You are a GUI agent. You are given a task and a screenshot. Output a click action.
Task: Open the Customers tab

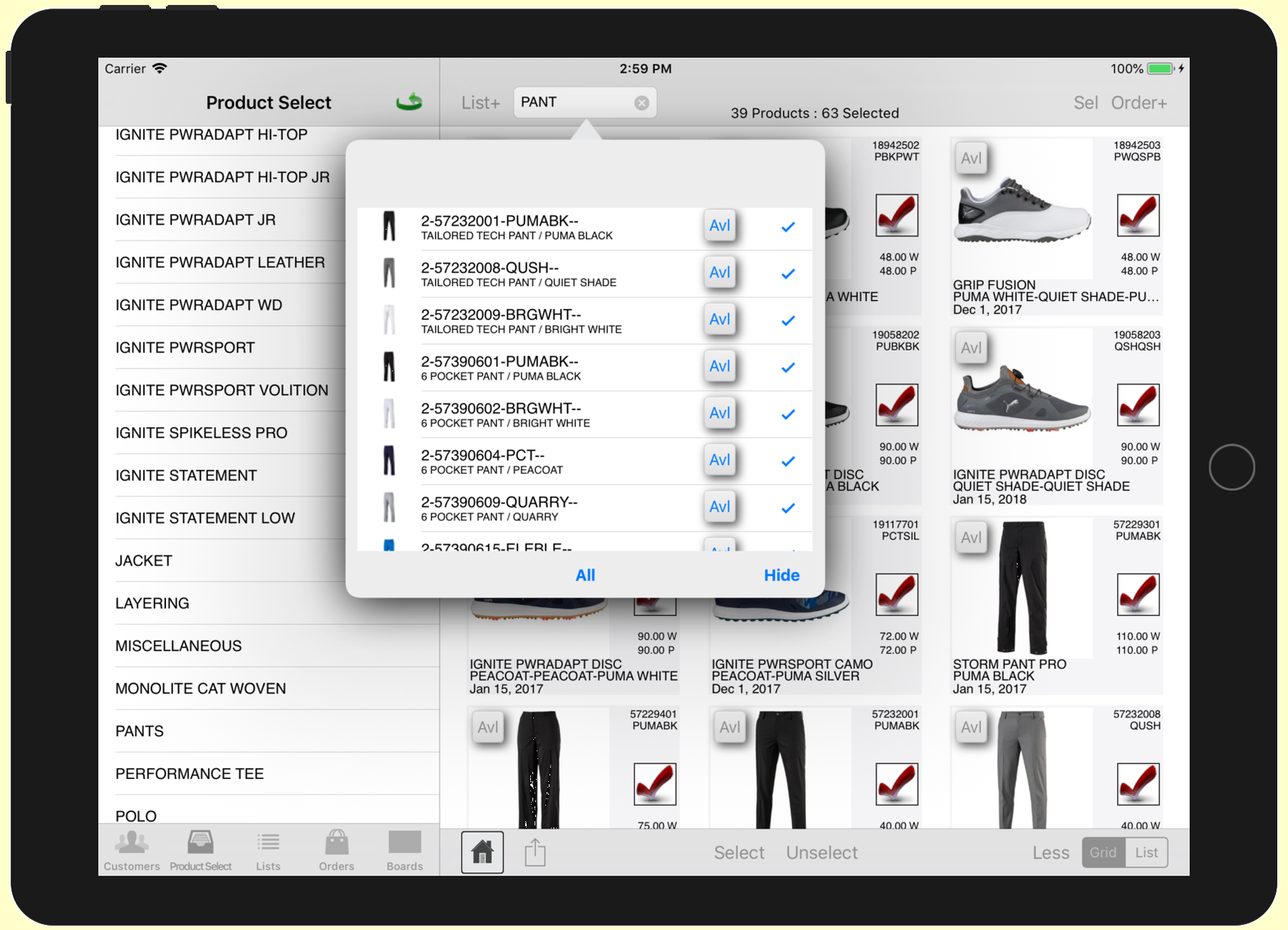132,851
